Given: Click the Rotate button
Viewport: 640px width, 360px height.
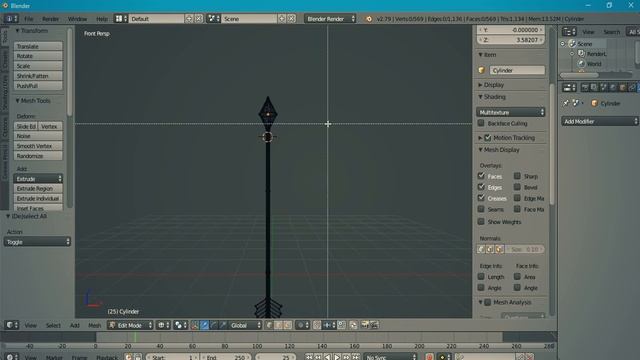Looking at the screenshot, I should click(x=38, y=56).
